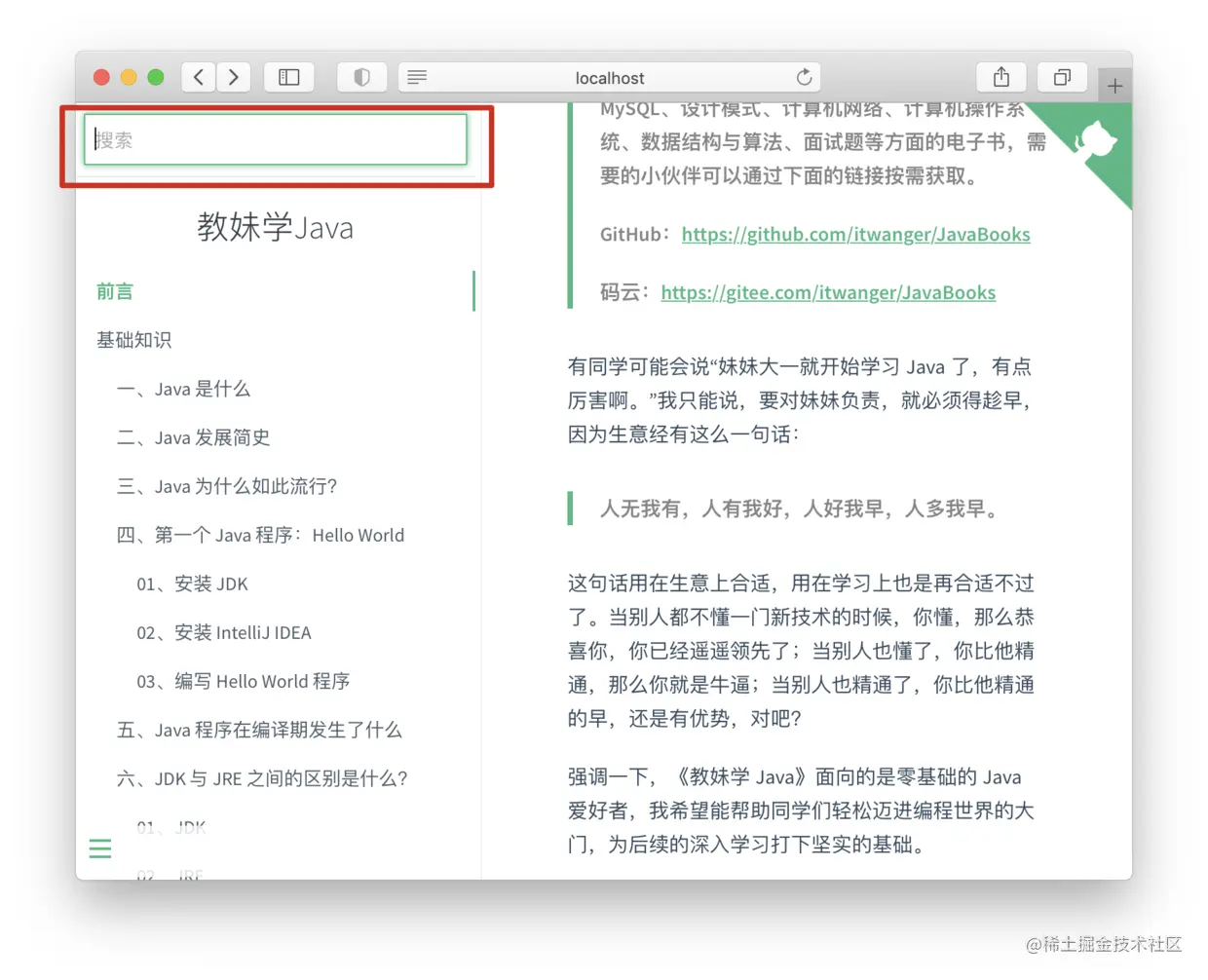1208x980 pixels.
Task: Follow the github.com/itwanger/JavaBooks link
Action: (855, 234)
